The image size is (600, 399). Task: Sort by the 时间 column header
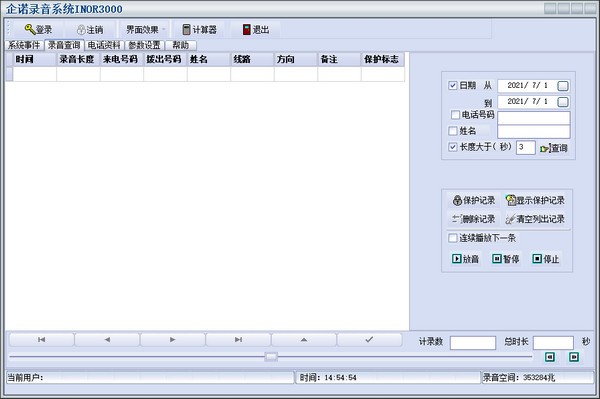(x=34, y=59)
